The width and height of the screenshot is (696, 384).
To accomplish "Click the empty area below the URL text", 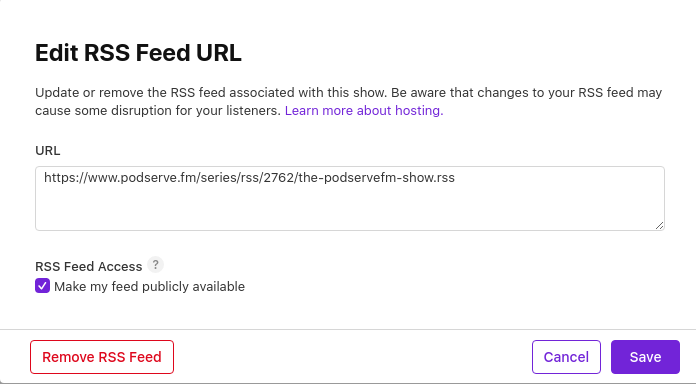I will (x=350, y=209).
